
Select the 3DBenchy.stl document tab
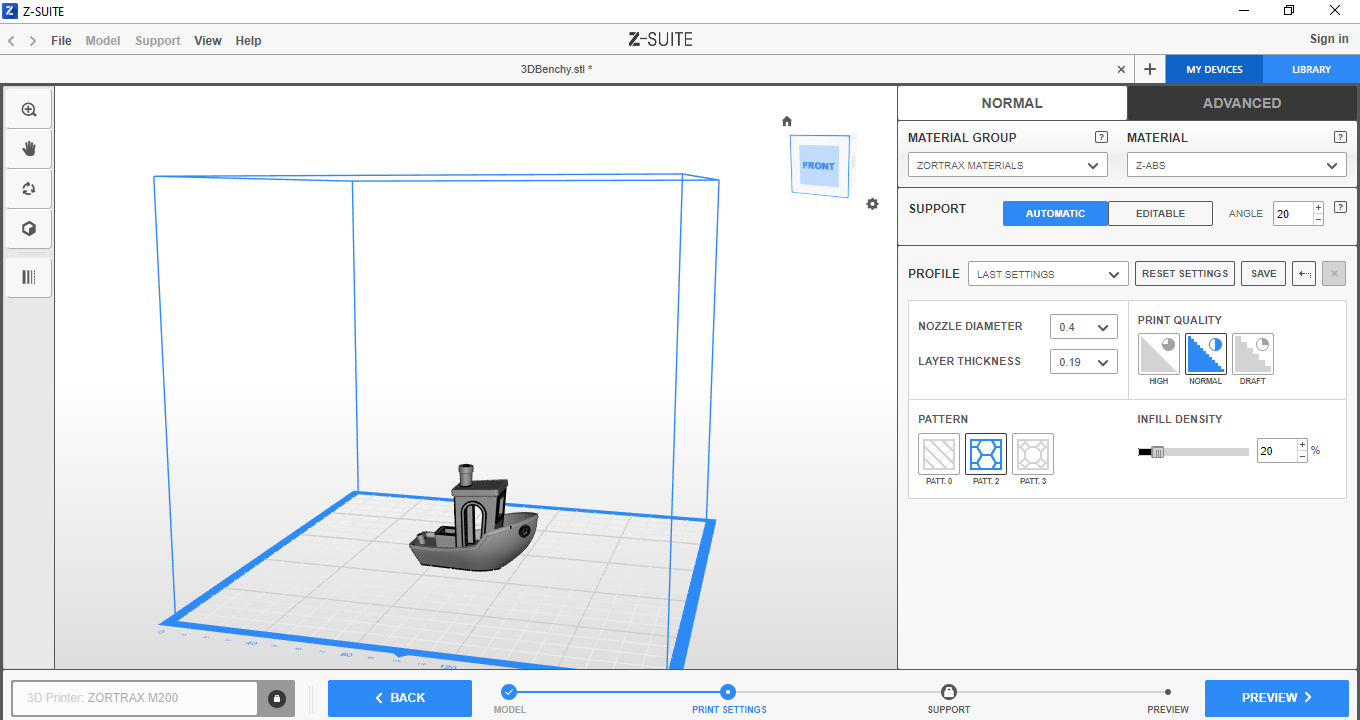(x=557, y=69)
